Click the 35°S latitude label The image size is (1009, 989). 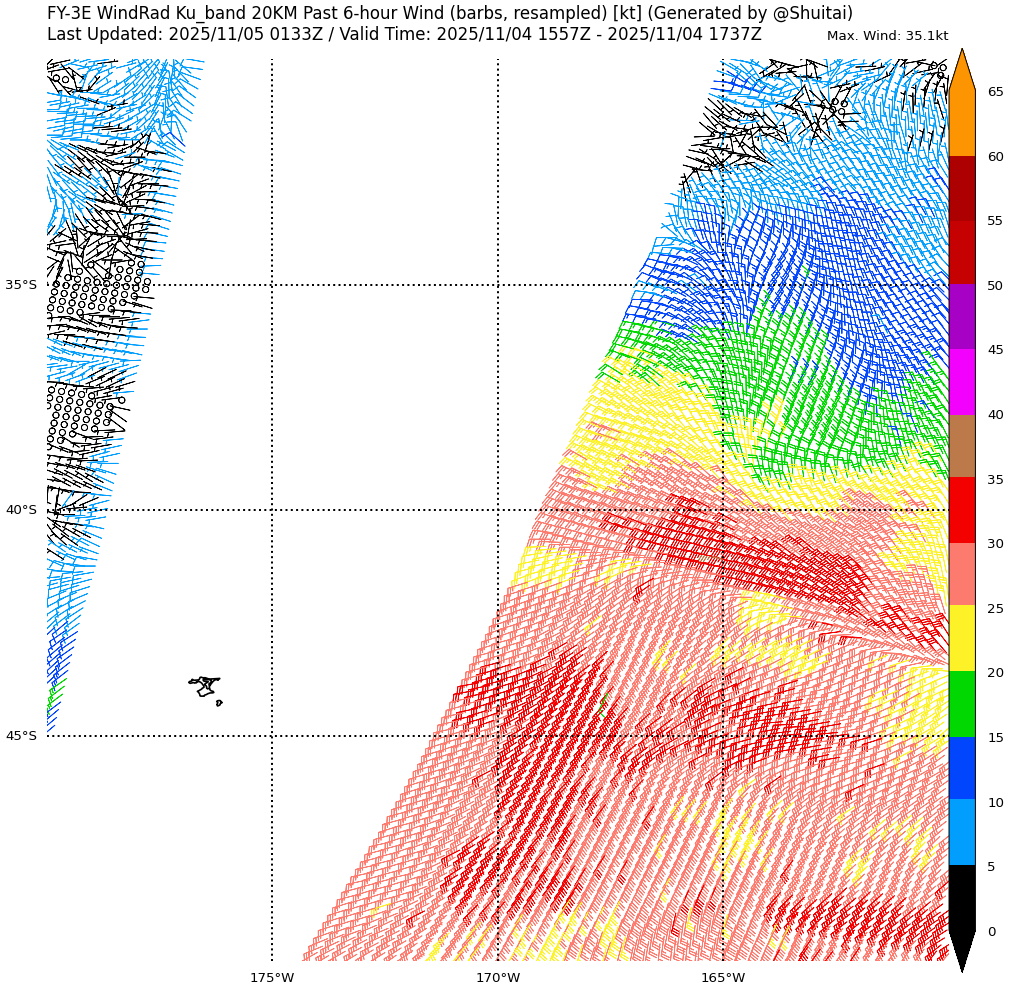click(21, 285)
